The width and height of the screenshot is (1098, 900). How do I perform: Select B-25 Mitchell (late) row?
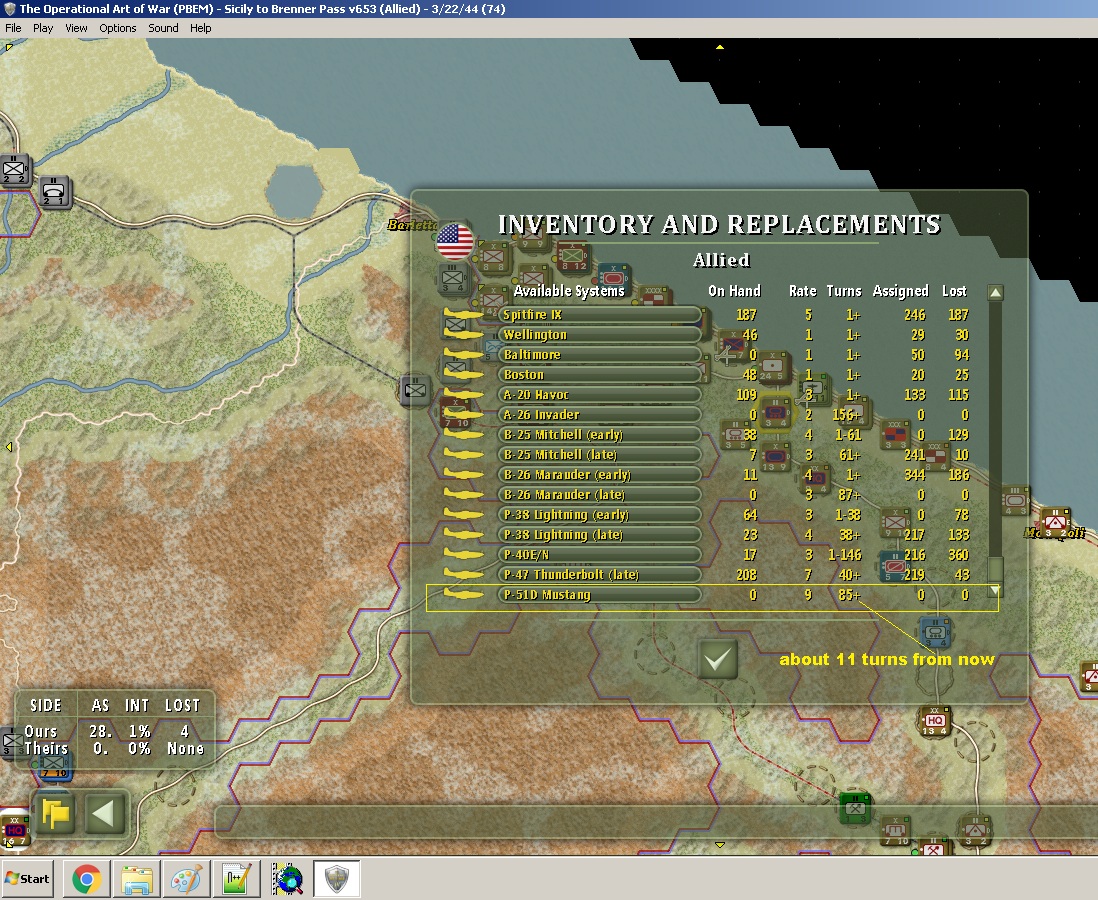(599, 455)
